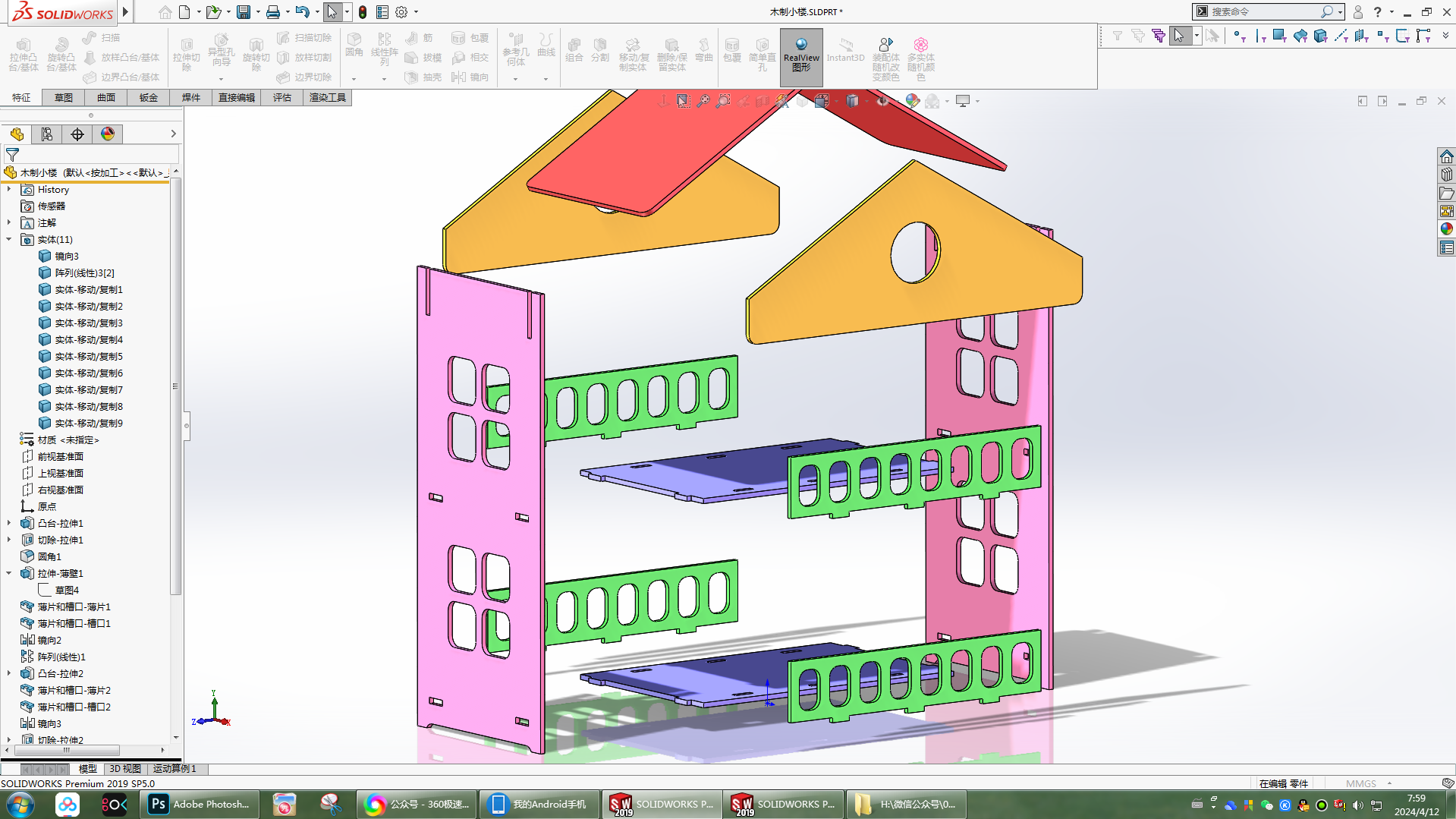The height and width of the screenshot is (819, 1456).
Task: Toggle filter vertices
Action: coord(1239,36)
